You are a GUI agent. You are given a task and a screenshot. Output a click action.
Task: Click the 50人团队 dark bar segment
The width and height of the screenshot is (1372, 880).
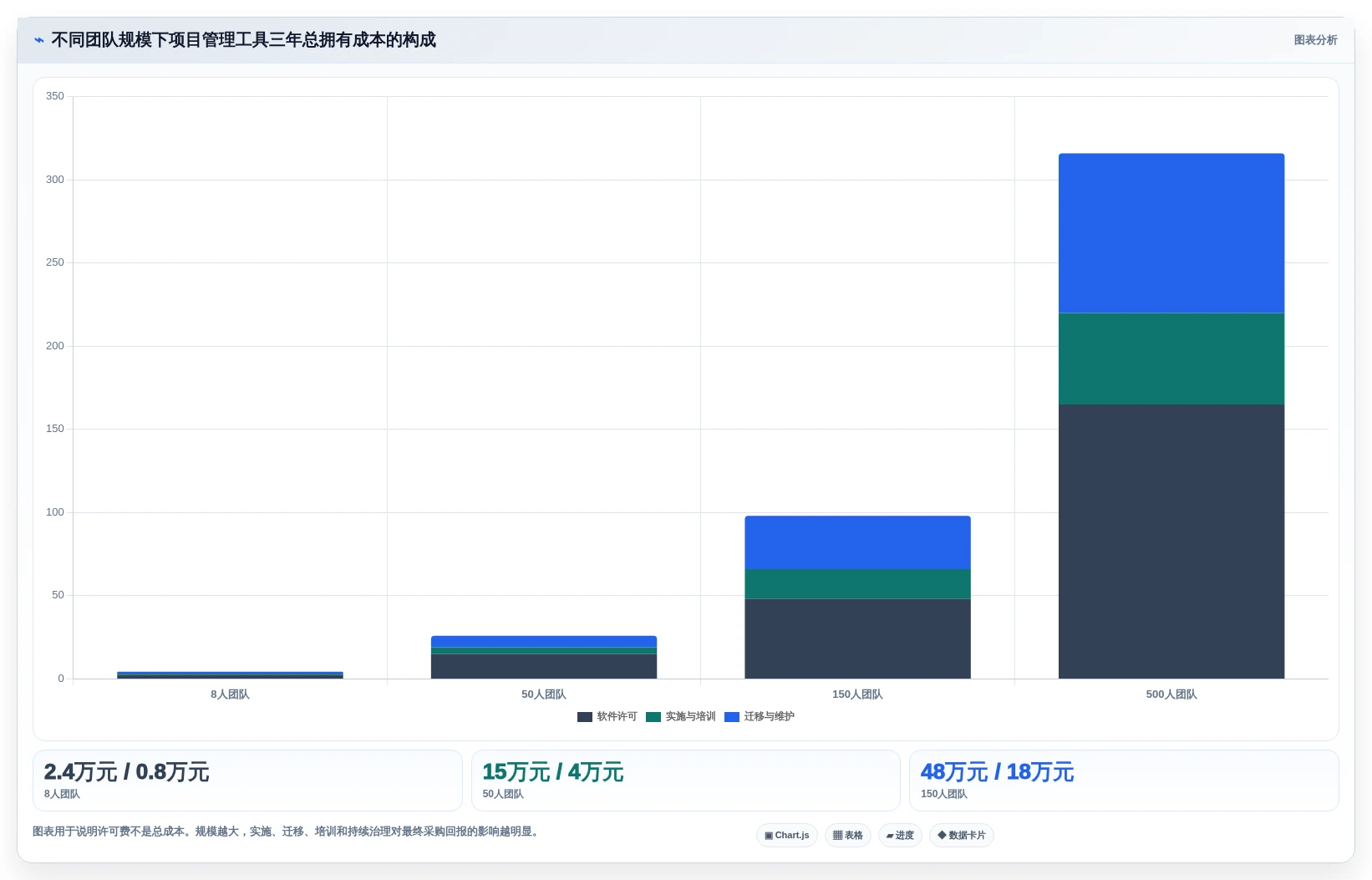pos(544,666)
